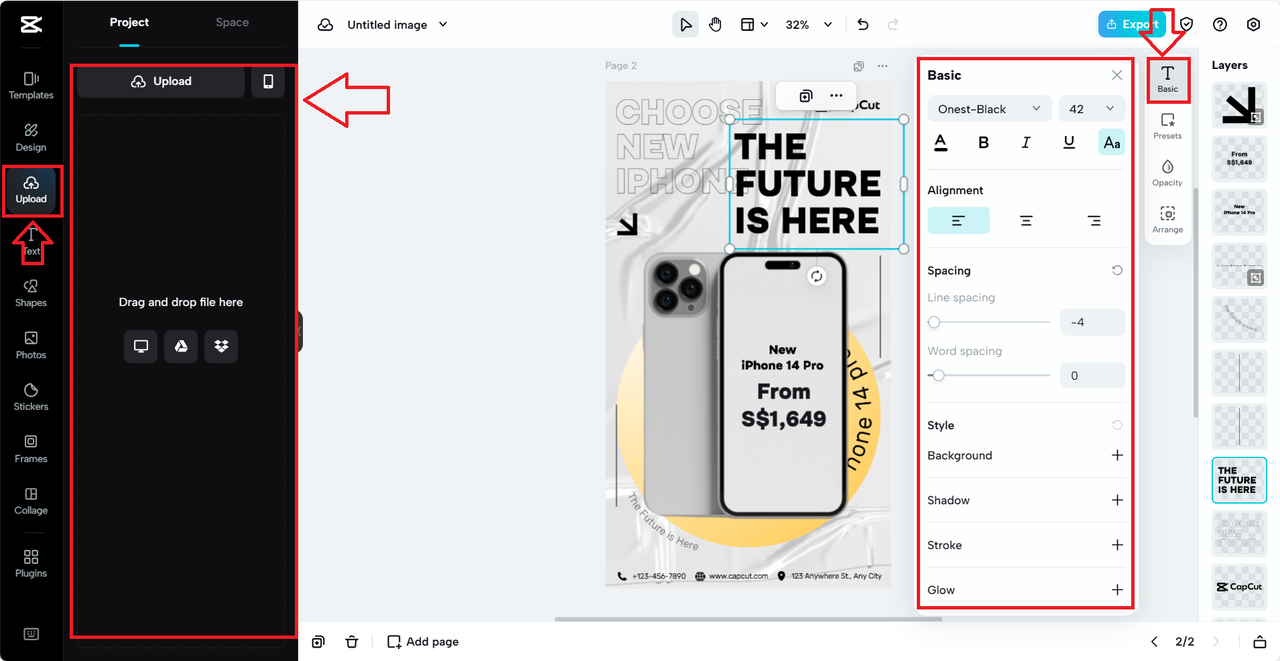Open the canvas layout size dropdown
The width and height of the screenshot is (1280, 661).
[754, 25]
